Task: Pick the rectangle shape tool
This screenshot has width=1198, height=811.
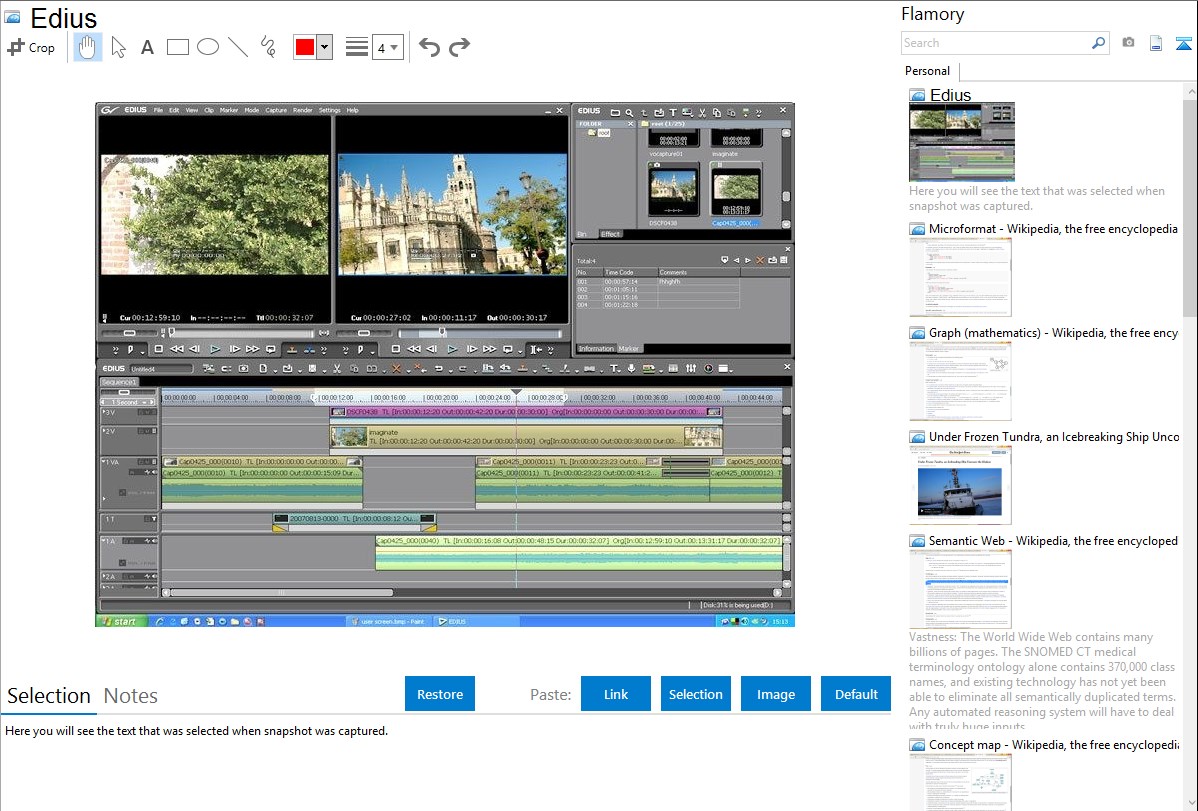Action: [x=178, y=47]
